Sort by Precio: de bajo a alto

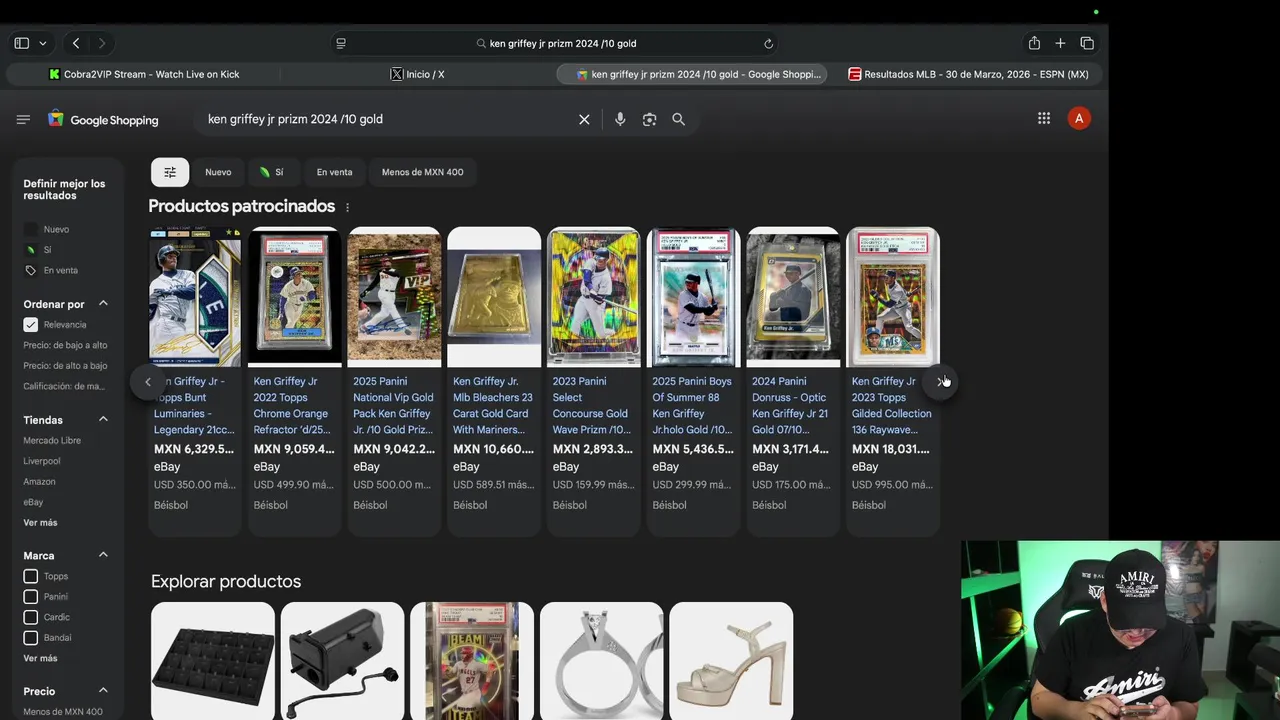pos(65,345)
